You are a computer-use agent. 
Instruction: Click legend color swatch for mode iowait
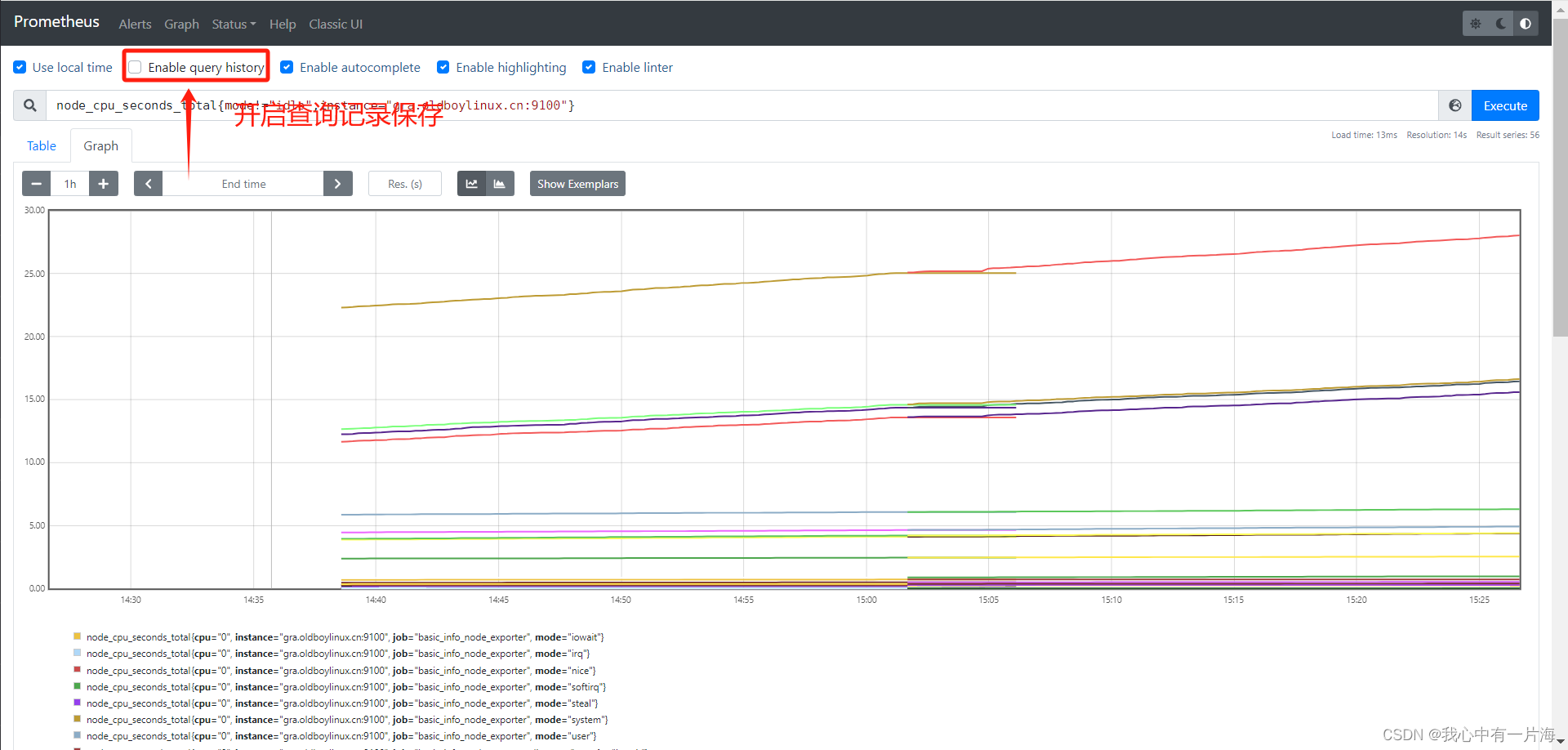77,636
